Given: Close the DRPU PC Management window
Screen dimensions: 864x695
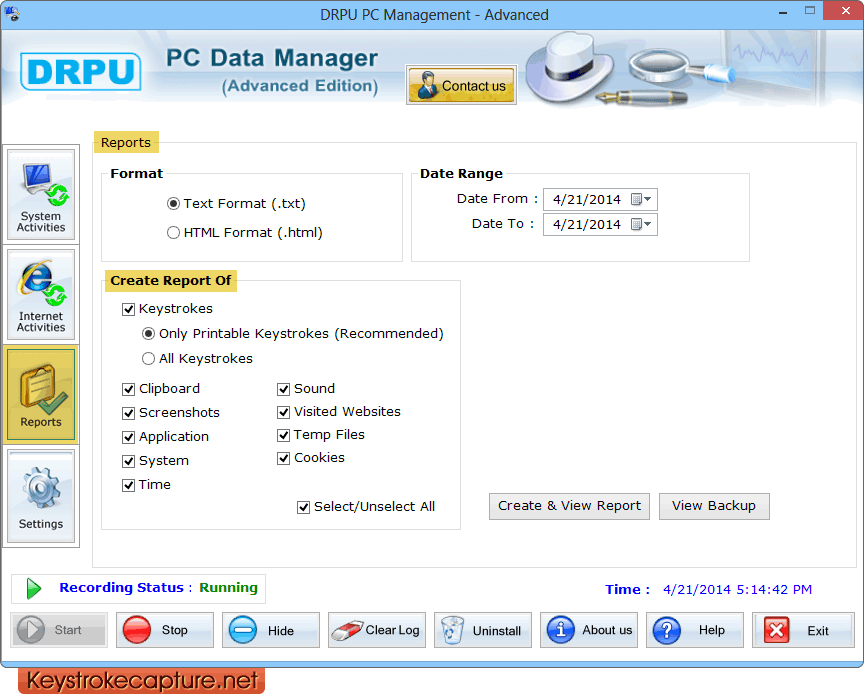Looking at the screenshot, I should 845,10.
